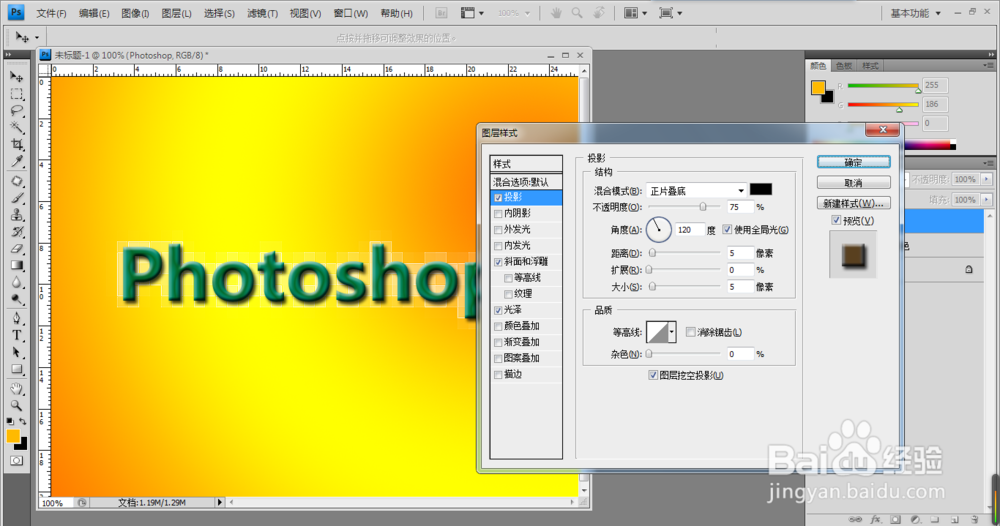Select the Crop tool
1000x526 pixels.
(x=17, y=145)
